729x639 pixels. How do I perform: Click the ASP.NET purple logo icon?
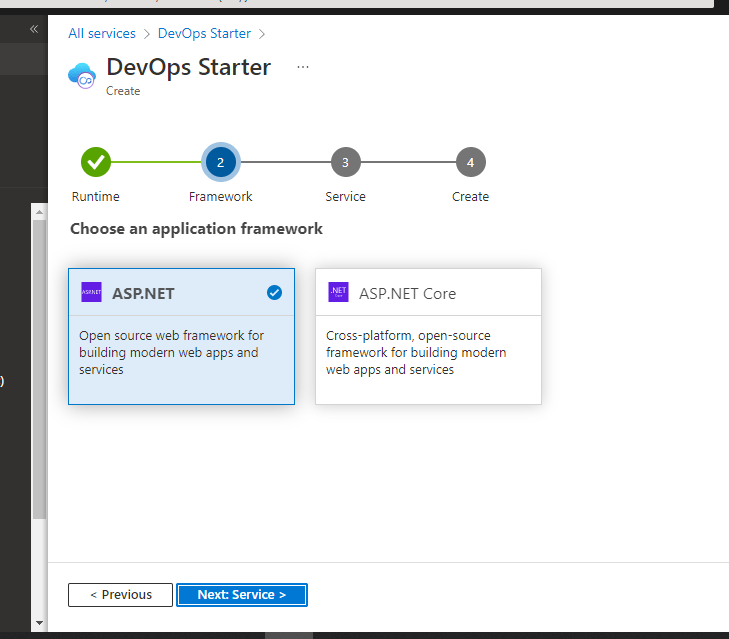[92, 293]
